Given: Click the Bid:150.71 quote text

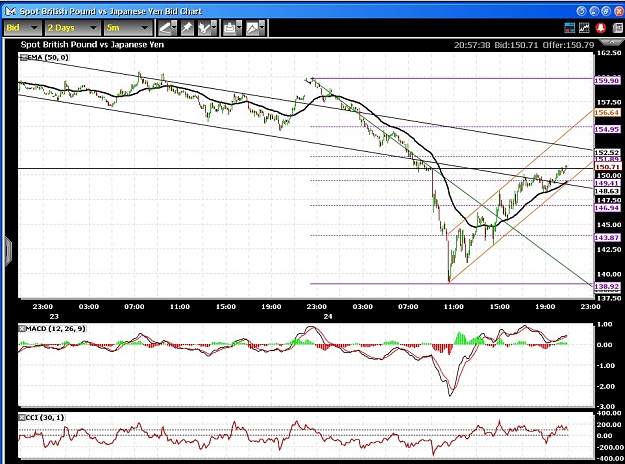Looking at the screenshot, I should (x=516, y=45).
